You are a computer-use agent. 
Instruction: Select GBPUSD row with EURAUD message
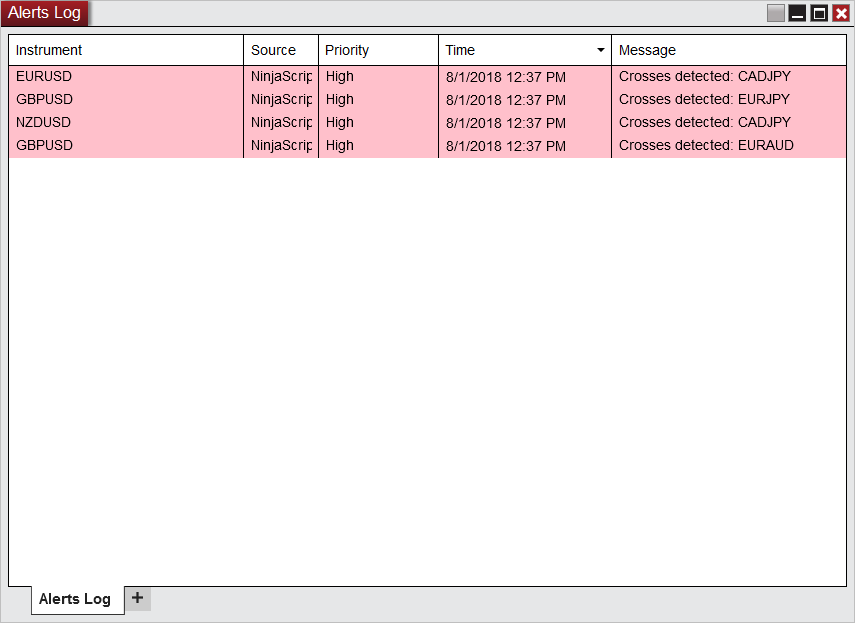point(428,146)
